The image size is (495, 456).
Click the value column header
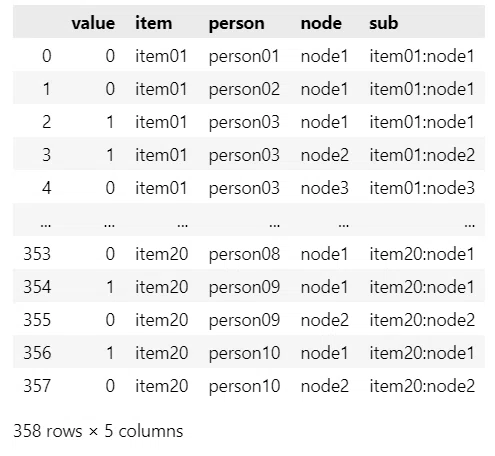click(93, 23)
